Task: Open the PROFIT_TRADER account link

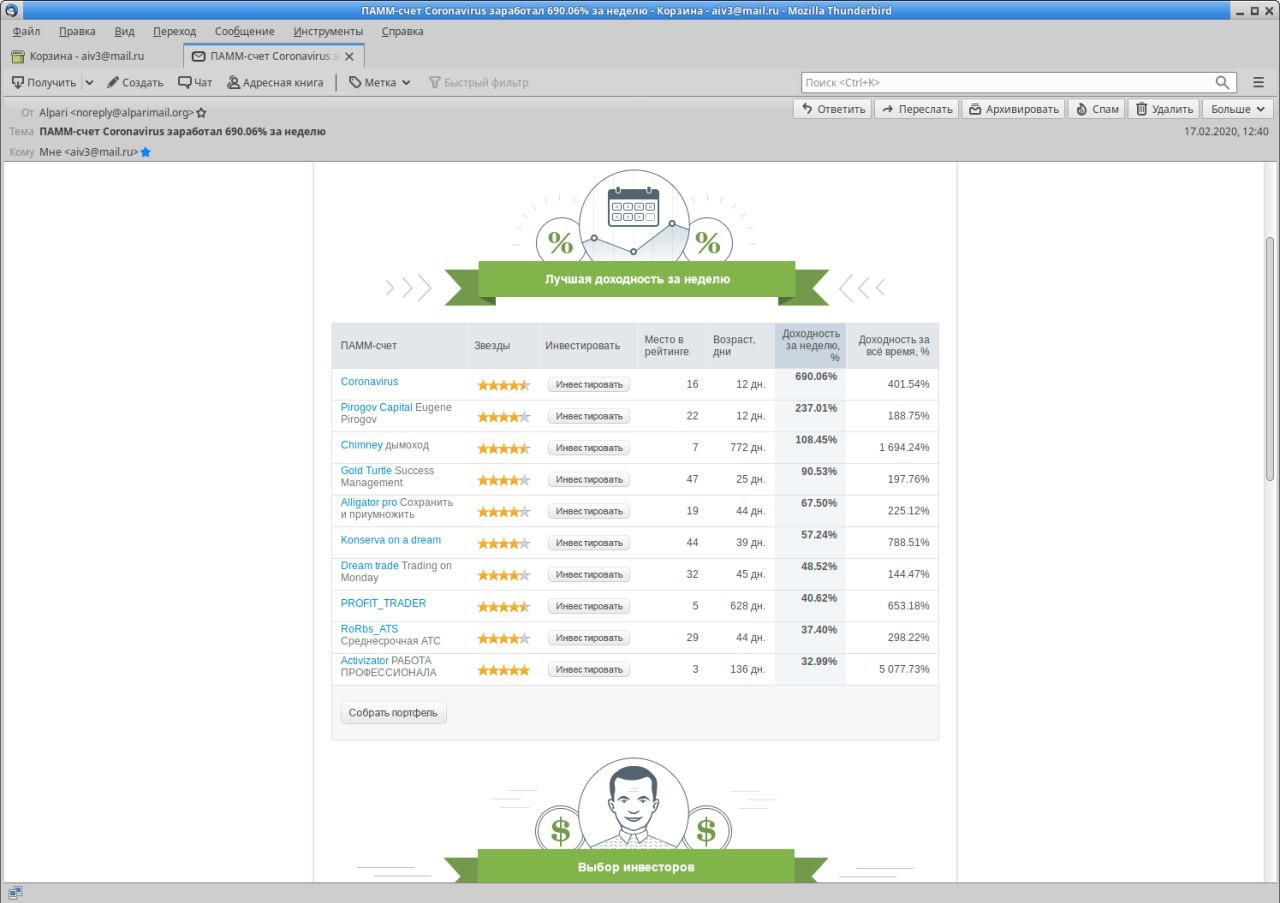Action: (383, 603)
